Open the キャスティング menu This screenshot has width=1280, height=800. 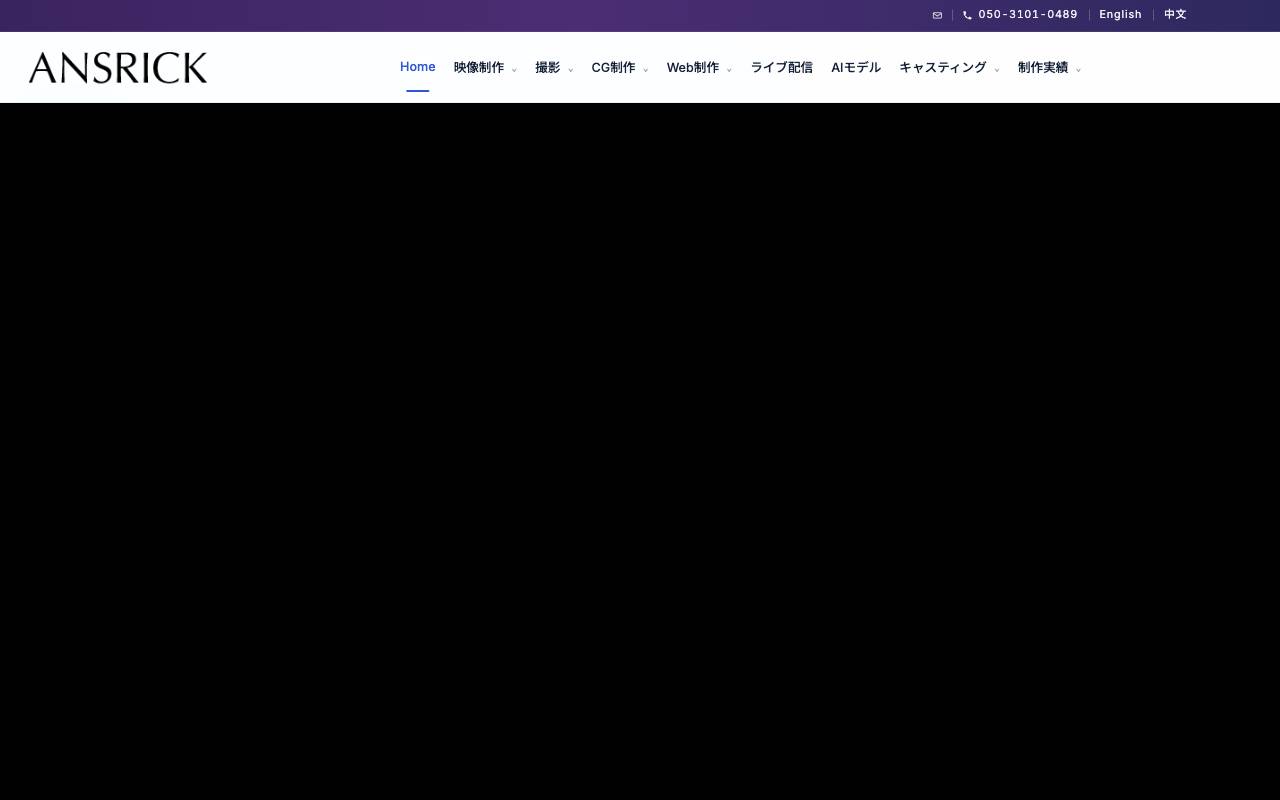pyautogui.click(x=943, y=68)
